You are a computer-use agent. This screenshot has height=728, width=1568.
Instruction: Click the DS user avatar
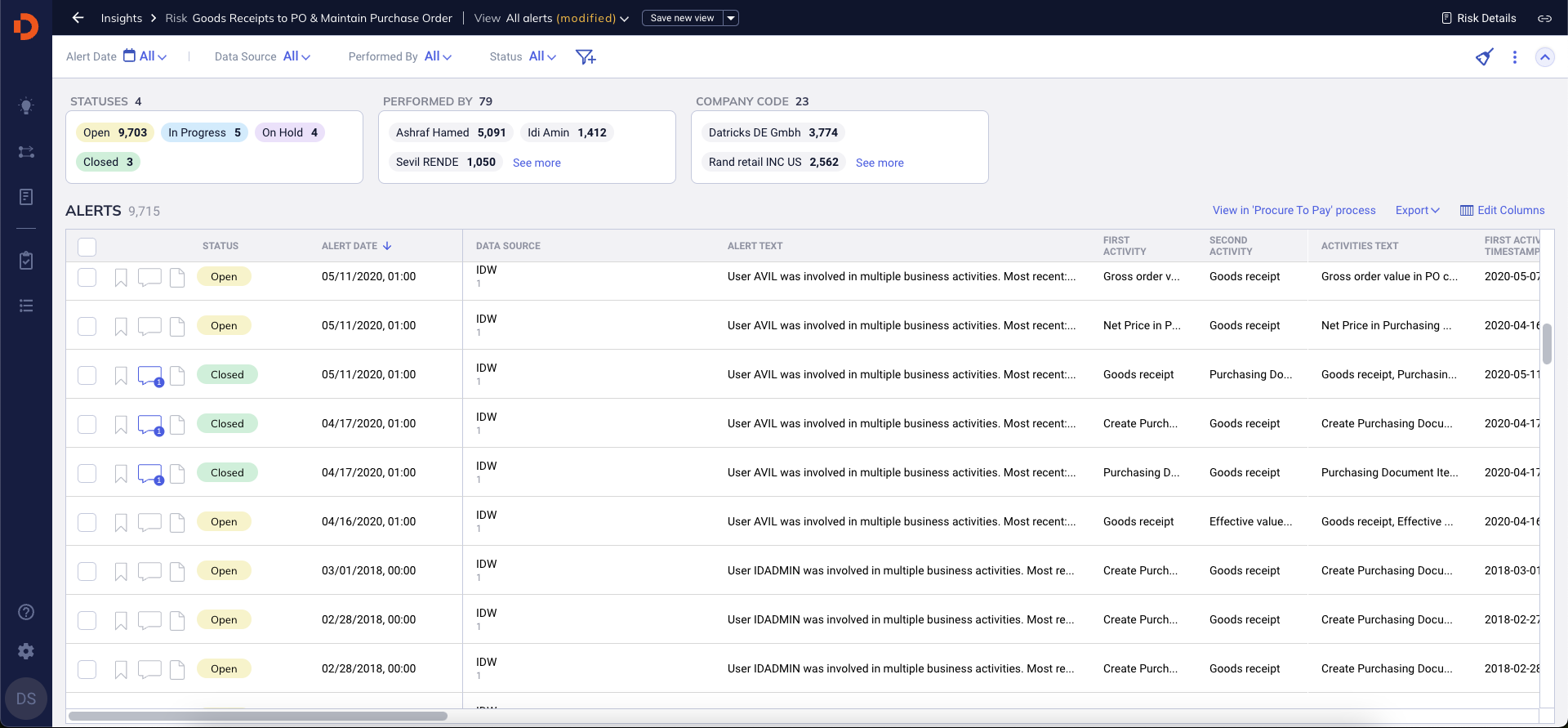point(26,699)
